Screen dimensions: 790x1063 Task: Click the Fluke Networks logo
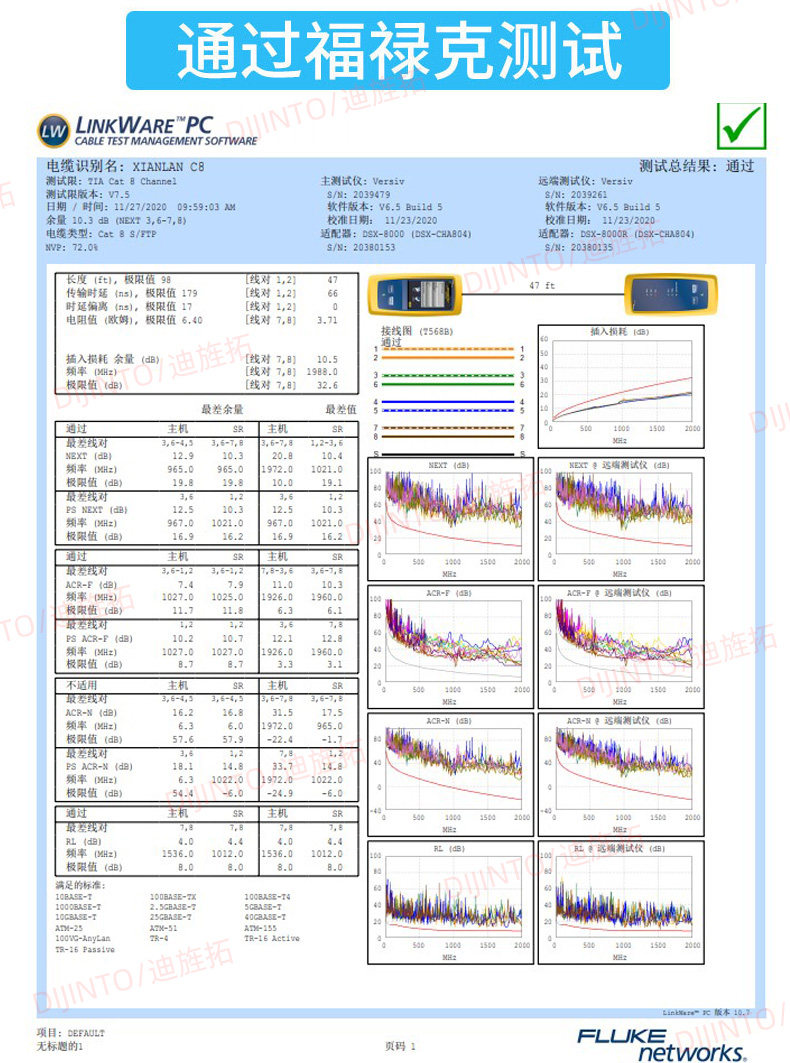tap(661, 1045)
